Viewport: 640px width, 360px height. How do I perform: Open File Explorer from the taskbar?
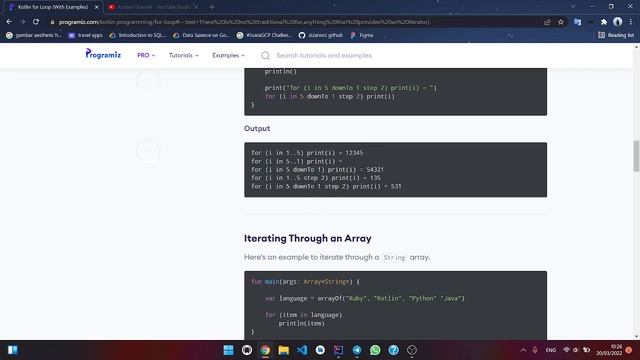(284, 350)
